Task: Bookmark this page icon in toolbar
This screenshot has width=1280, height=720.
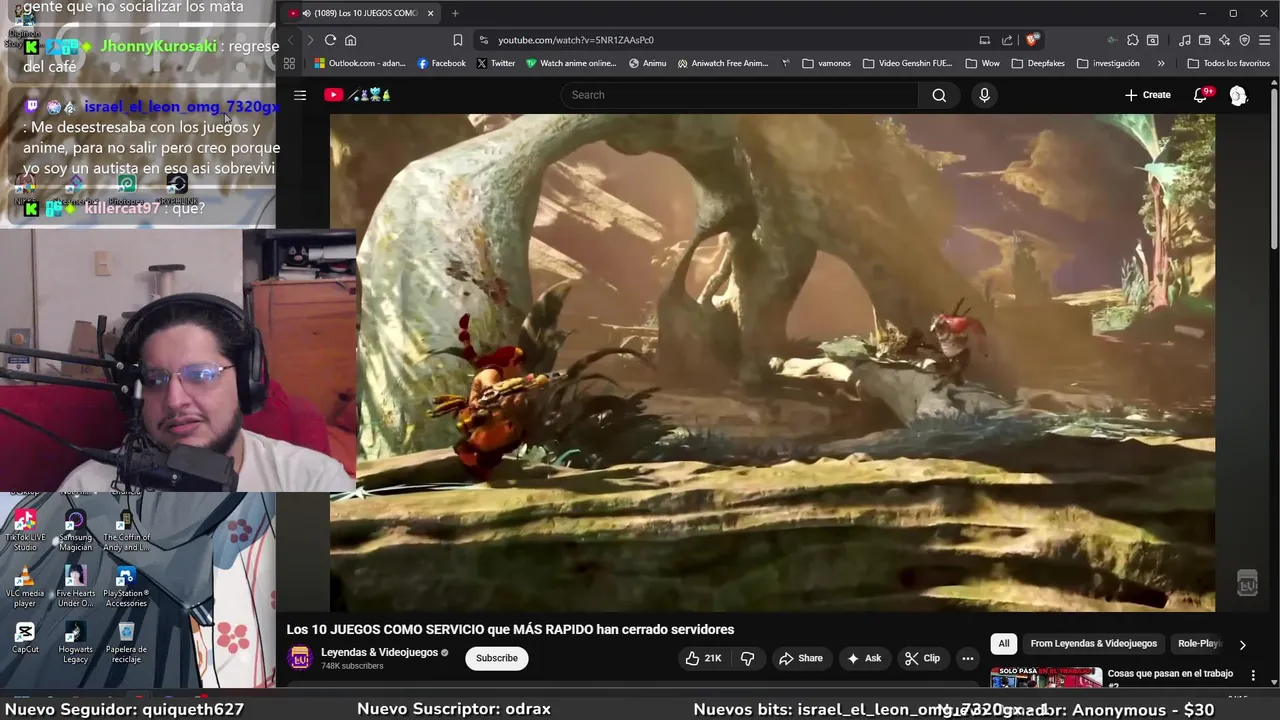Action: 457,40
